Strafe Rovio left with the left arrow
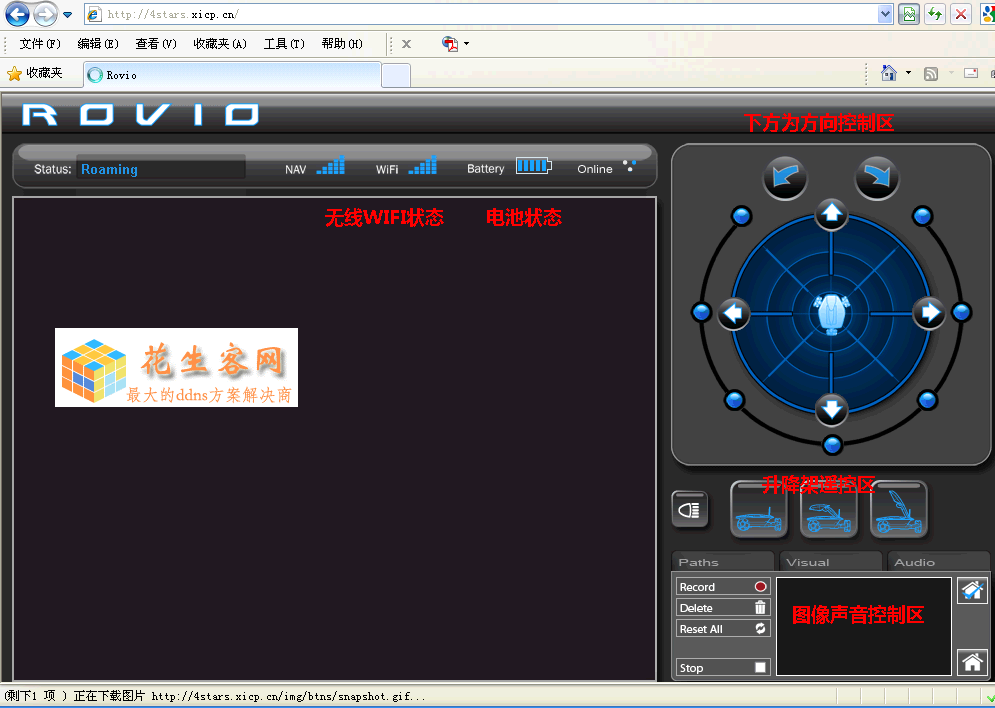995x708 pixels. point(734,313)
